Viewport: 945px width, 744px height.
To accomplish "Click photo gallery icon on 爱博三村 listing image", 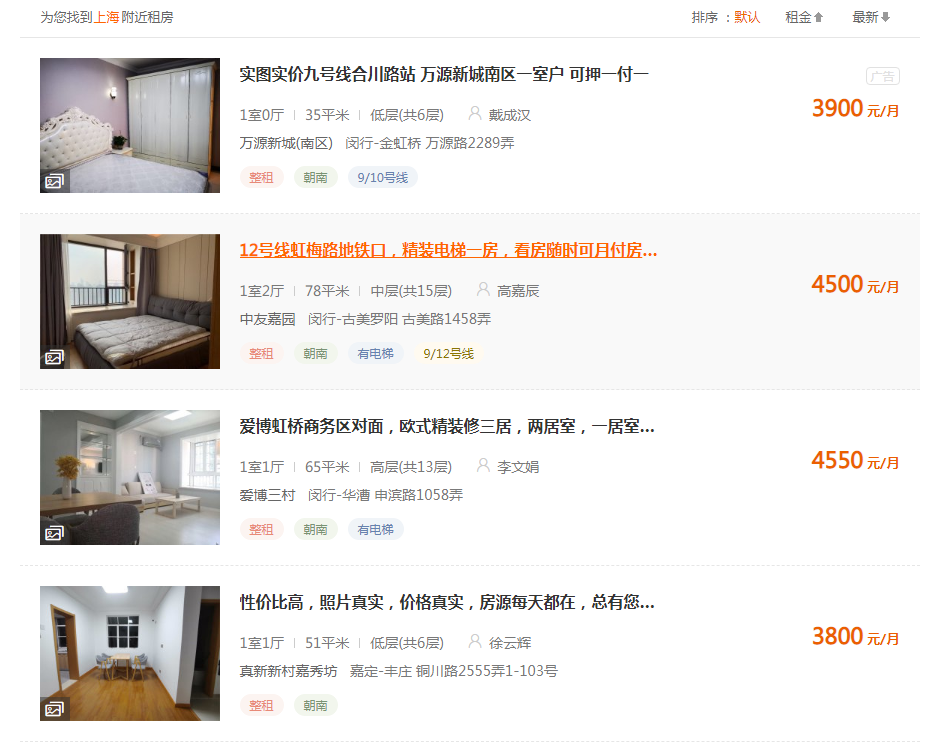I will pos(54,533).
